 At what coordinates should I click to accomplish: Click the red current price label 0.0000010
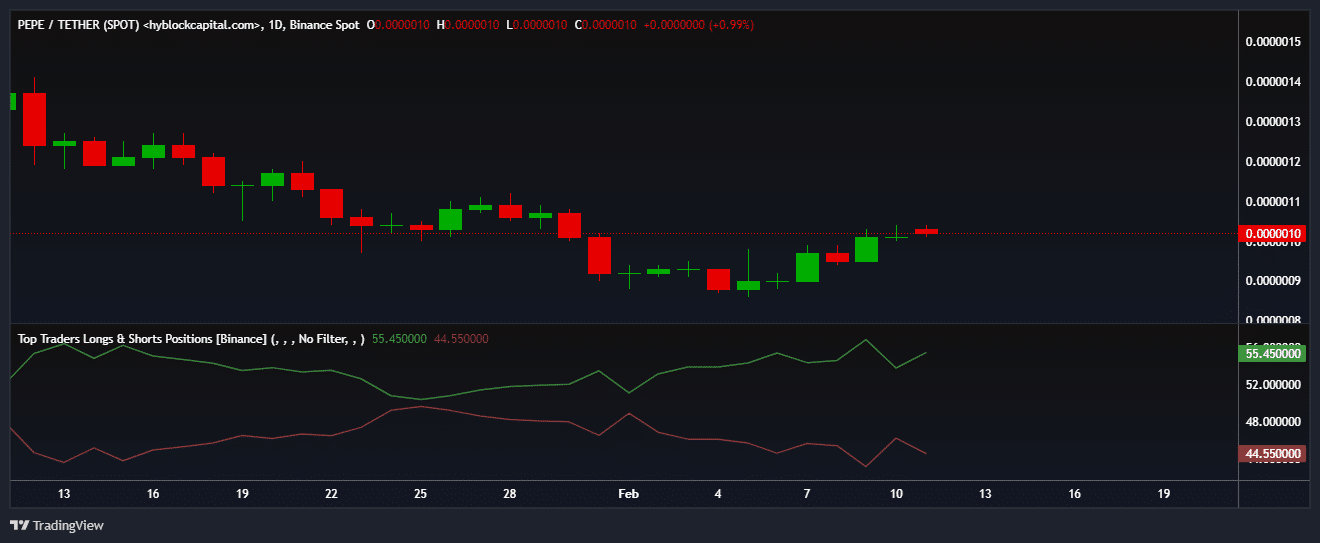(1272, 234)
